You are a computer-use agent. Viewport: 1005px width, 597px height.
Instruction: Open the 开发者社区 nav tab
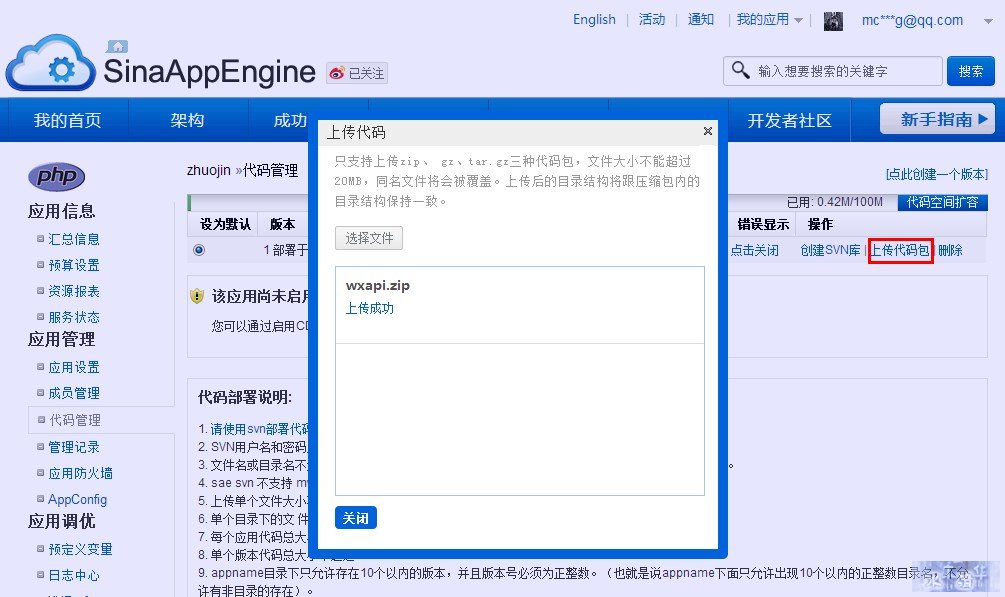pos(789,121)
